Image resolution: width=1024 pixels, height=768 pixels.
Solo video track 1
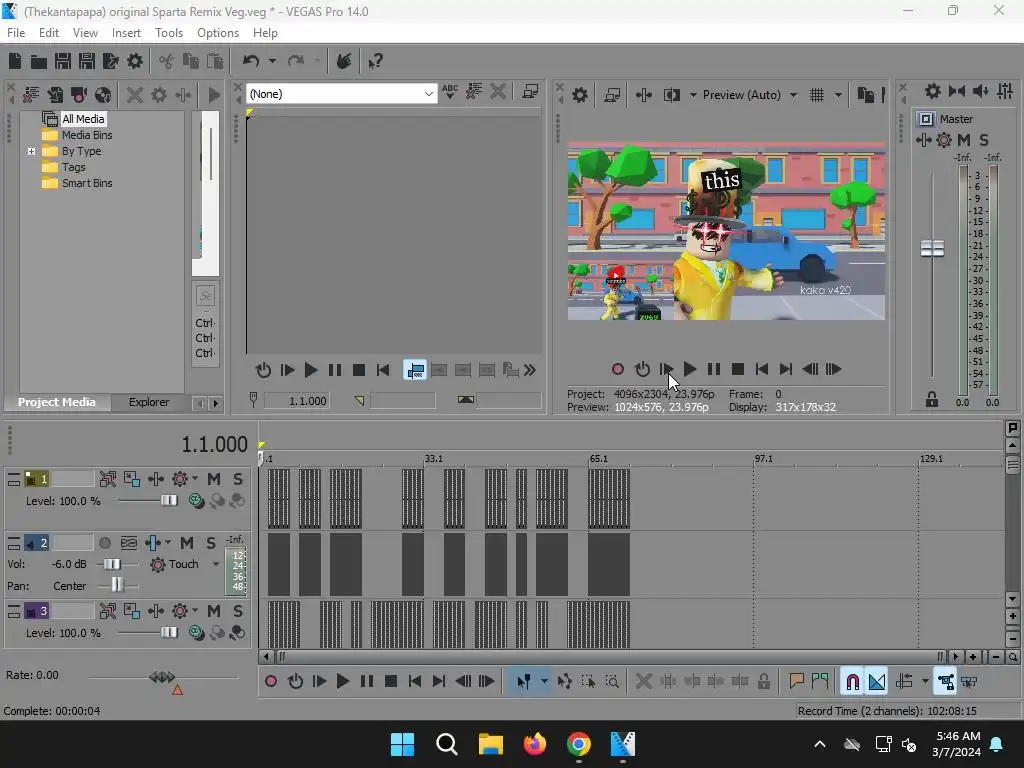click(x=238, y=479)
